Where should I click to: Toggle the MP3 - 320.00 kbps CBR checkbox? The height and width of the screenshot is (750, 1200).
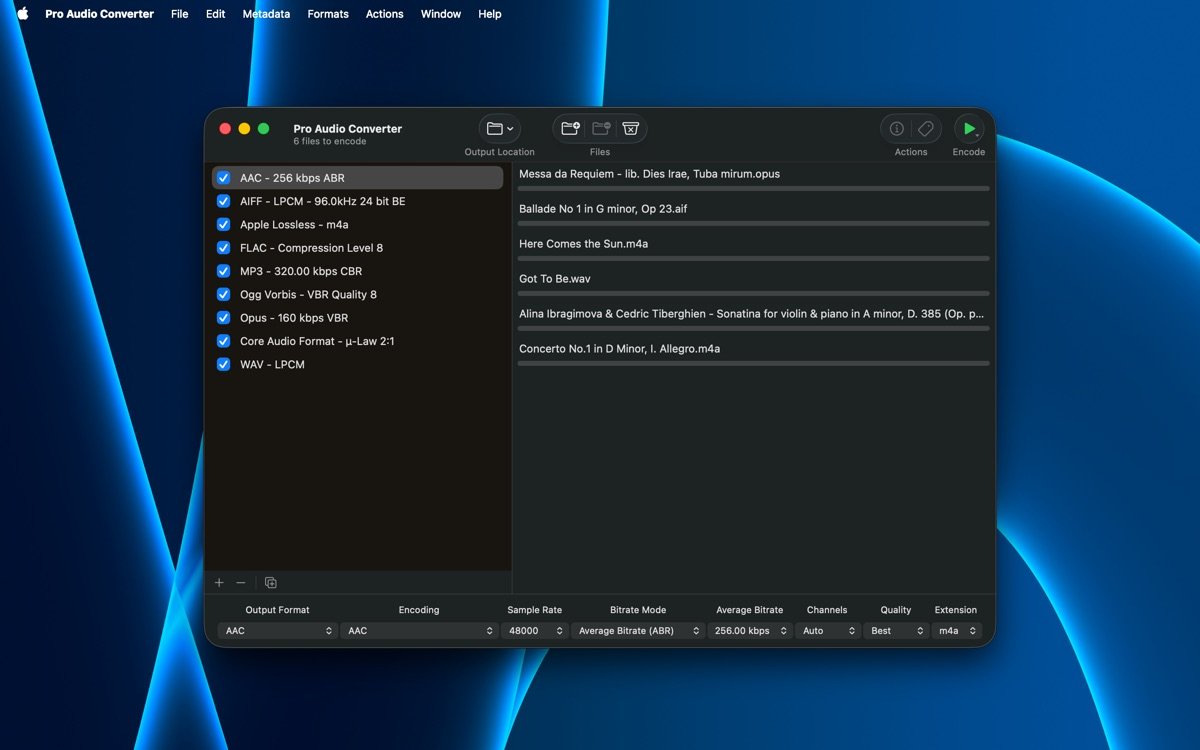pyautogui.click(x=224, y=271)
